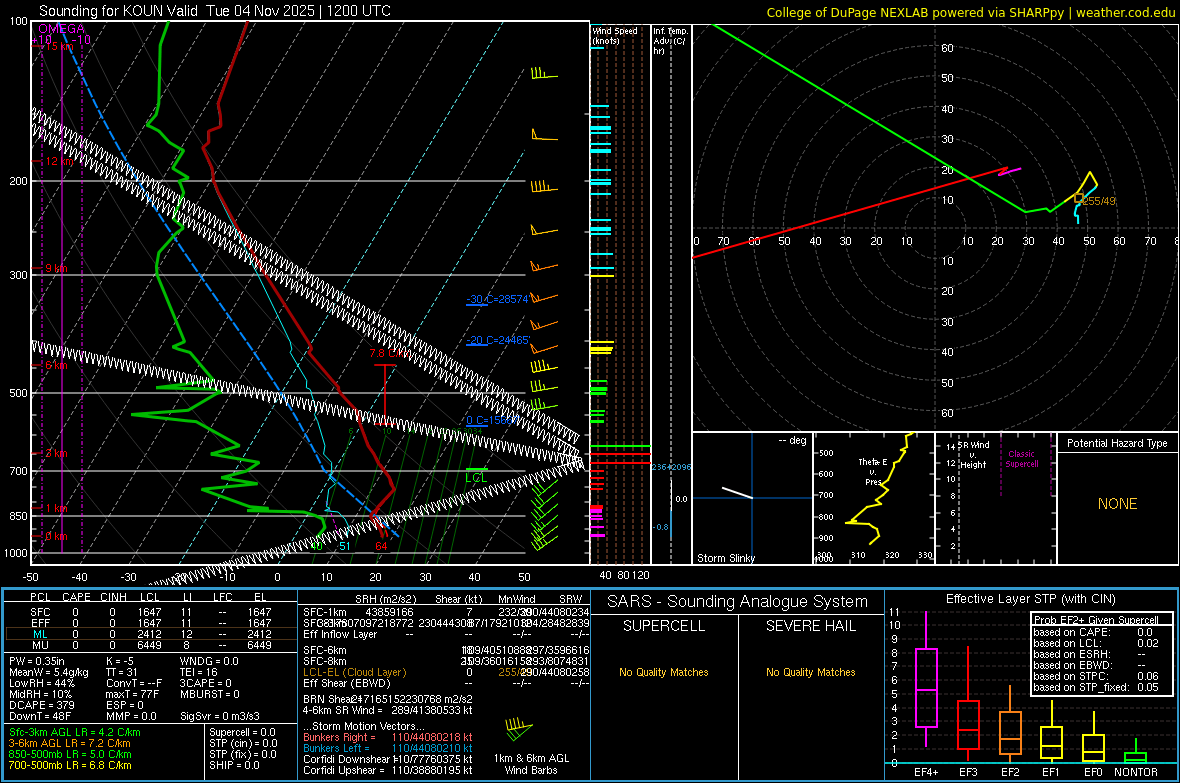Click the MeanW = 5.4g/kg value
Screen dimensions: 1180x783
pyautogui.click(x=48, y=672)
